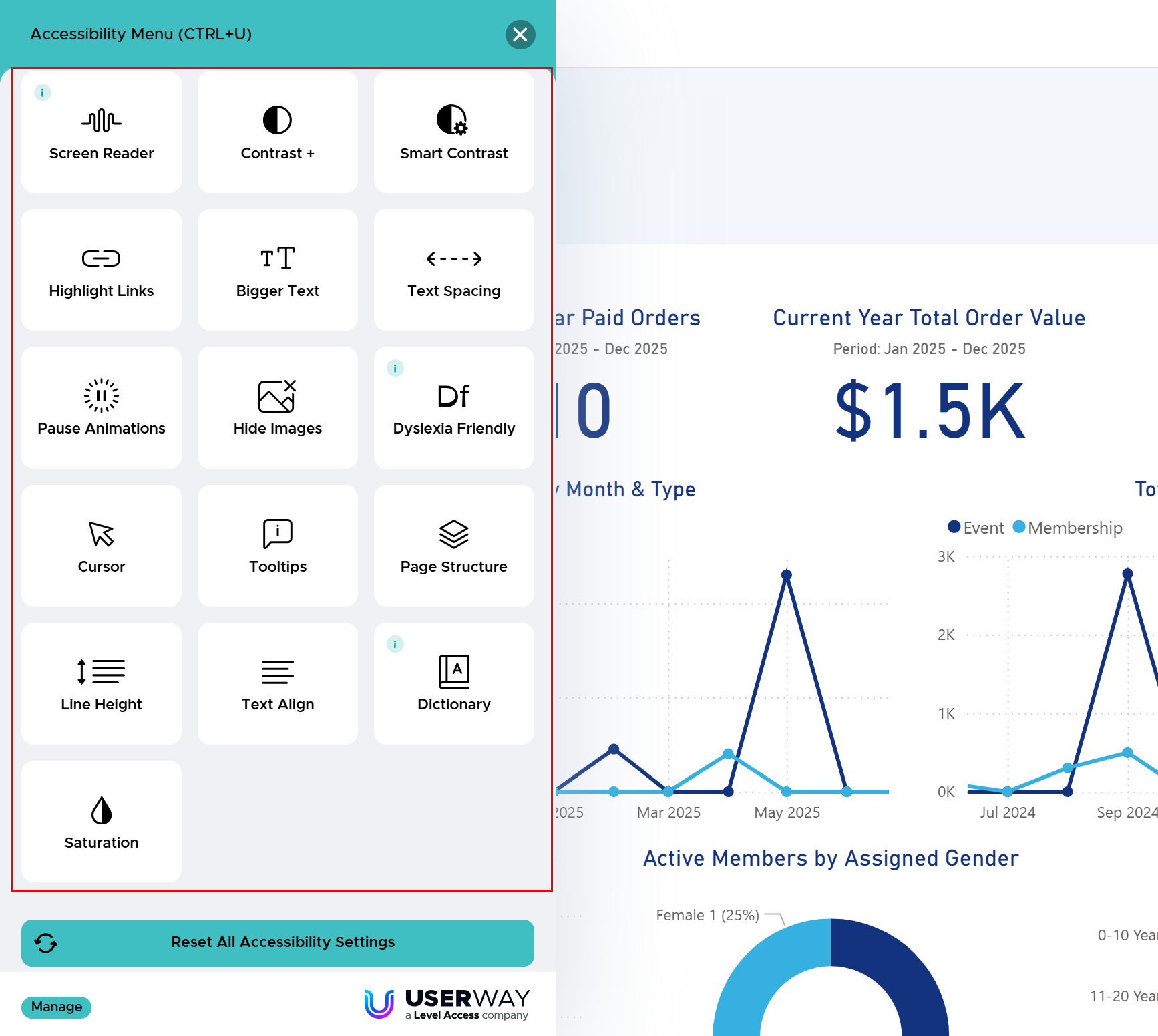
Task: Enable Highlight Links feature
Action: coord(102,270)
